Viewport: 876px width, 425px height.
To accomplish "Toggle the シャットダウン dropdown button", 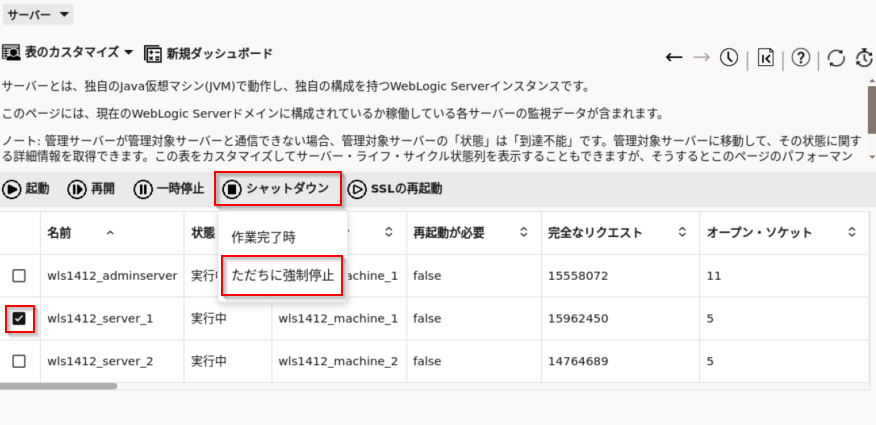I will (x=277, y=188).
